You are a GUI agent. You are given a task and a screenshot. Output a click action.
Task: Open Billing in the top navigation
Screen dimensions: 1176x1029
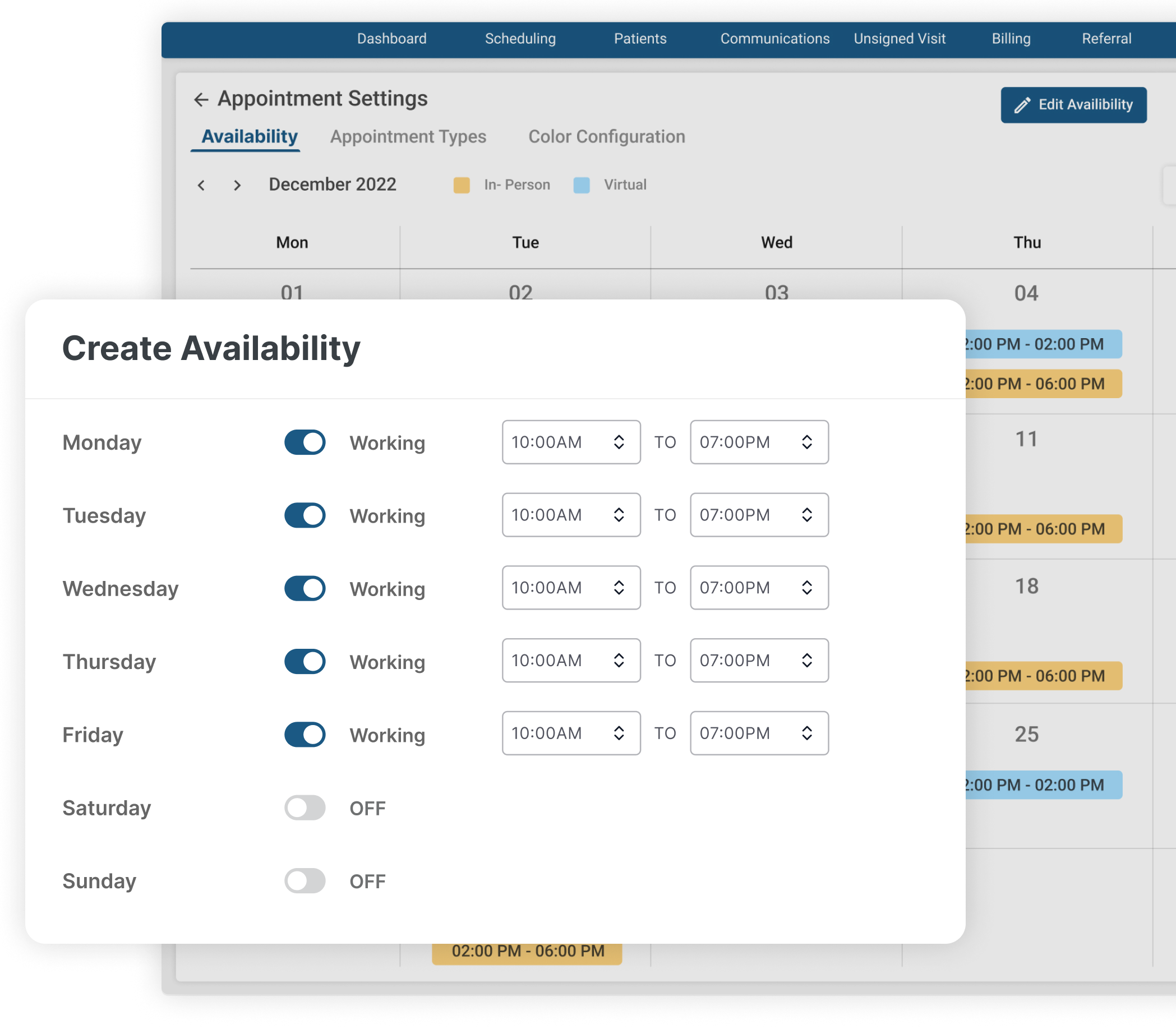click(1011, 39)
